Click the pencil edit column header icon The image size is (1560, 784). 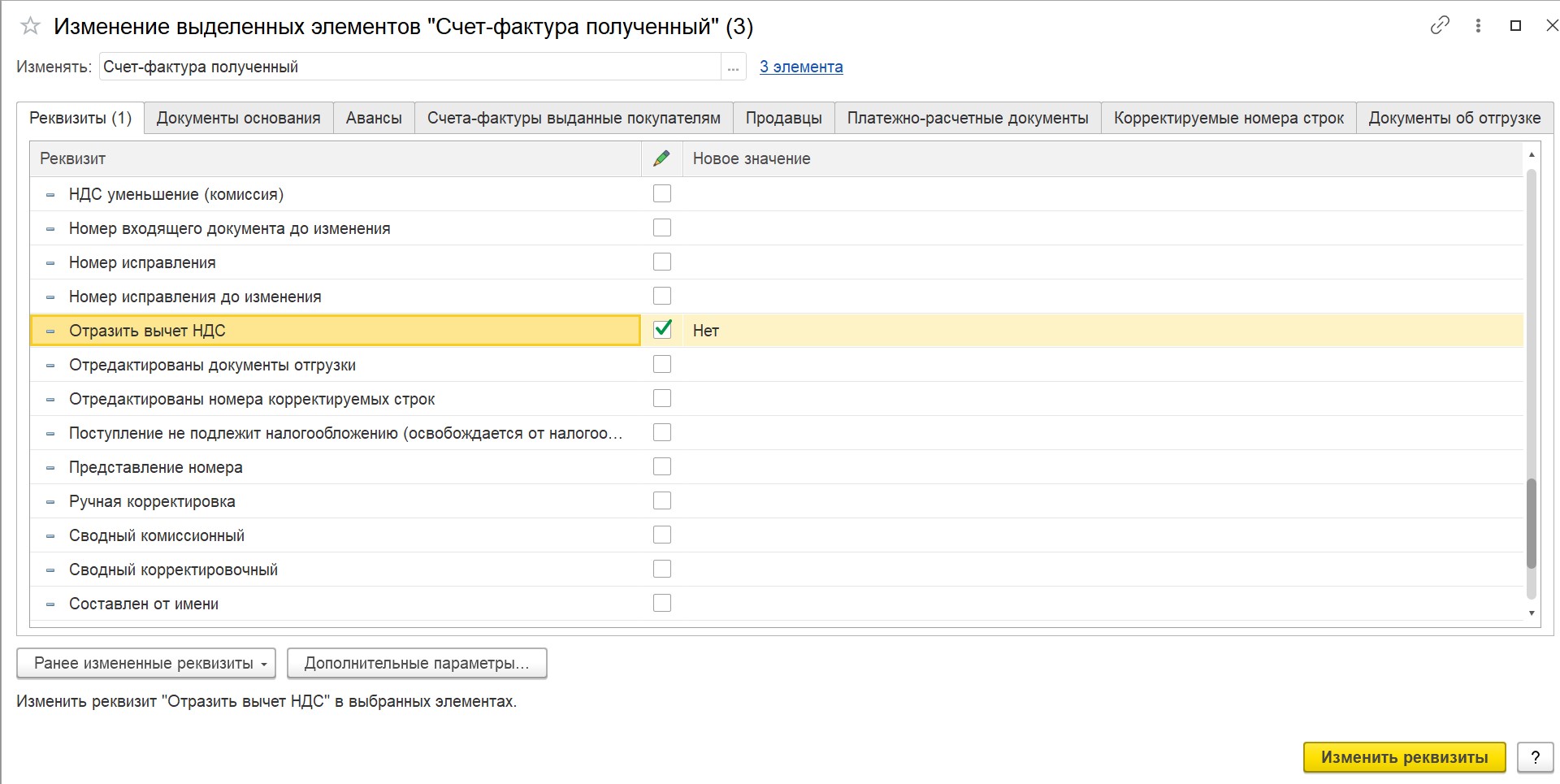tap(661, 158)
